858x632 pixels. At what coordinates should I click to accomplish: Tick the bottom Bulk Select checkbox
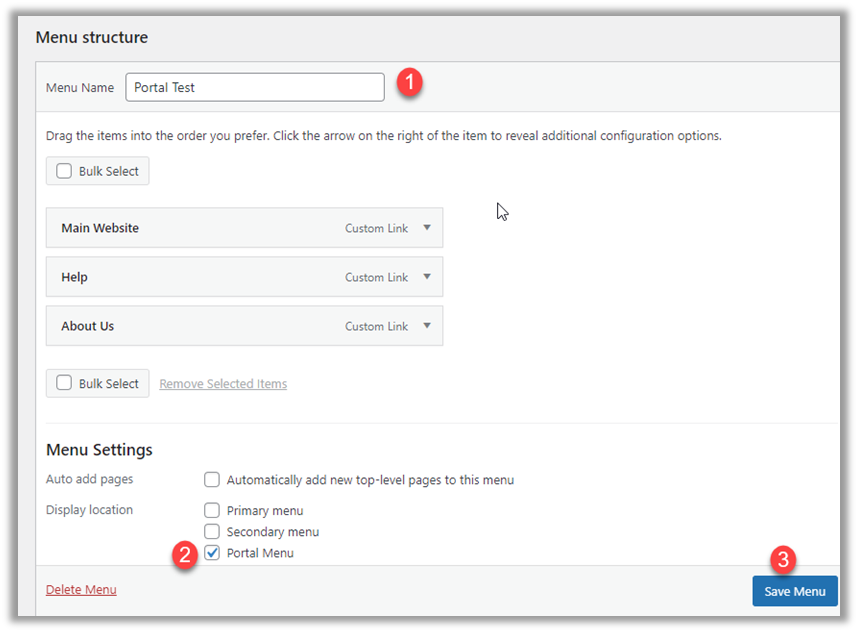(64, 383)
